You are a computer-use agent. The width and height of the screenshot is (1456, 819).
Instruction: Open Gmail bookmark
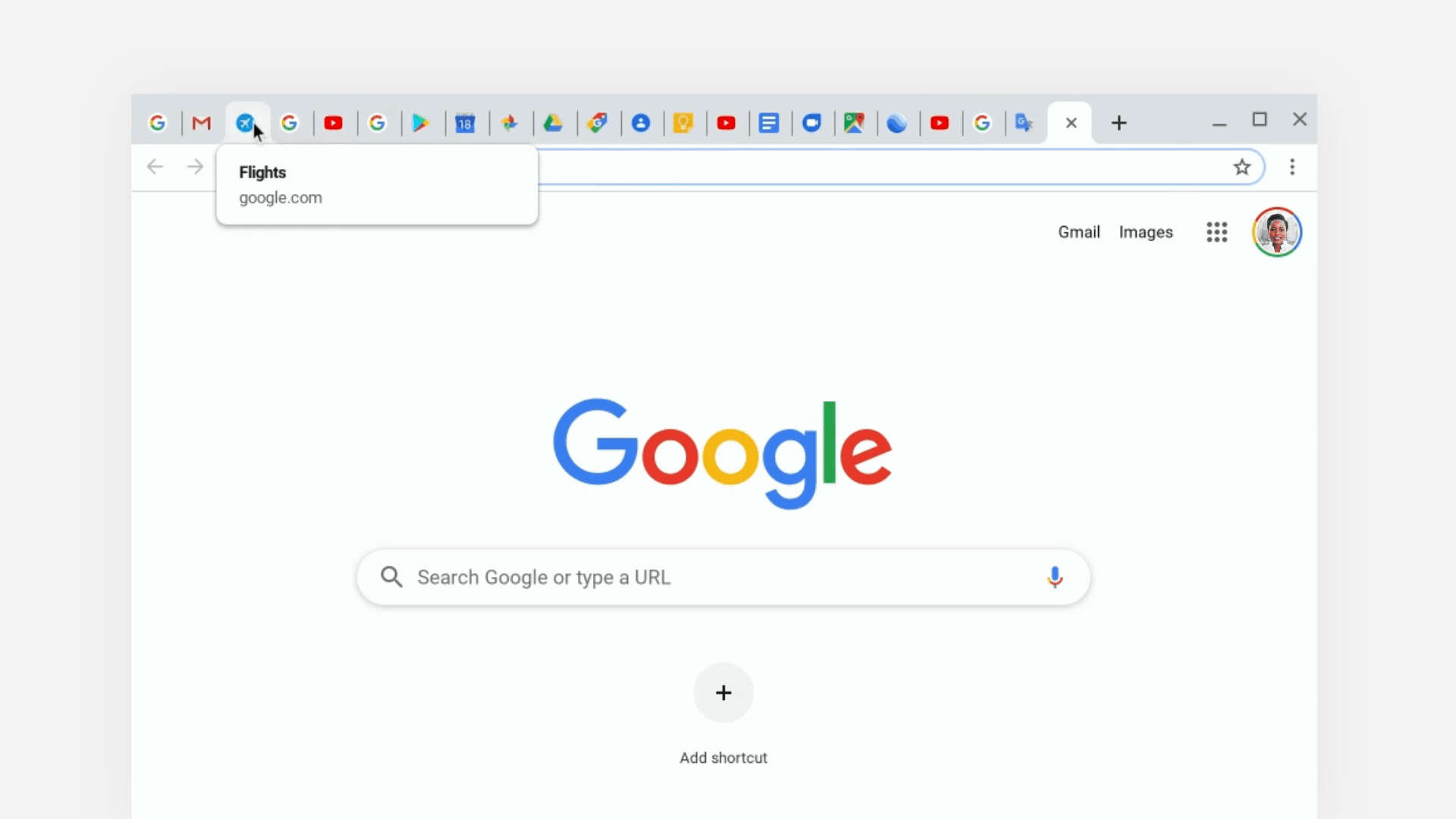201,122
